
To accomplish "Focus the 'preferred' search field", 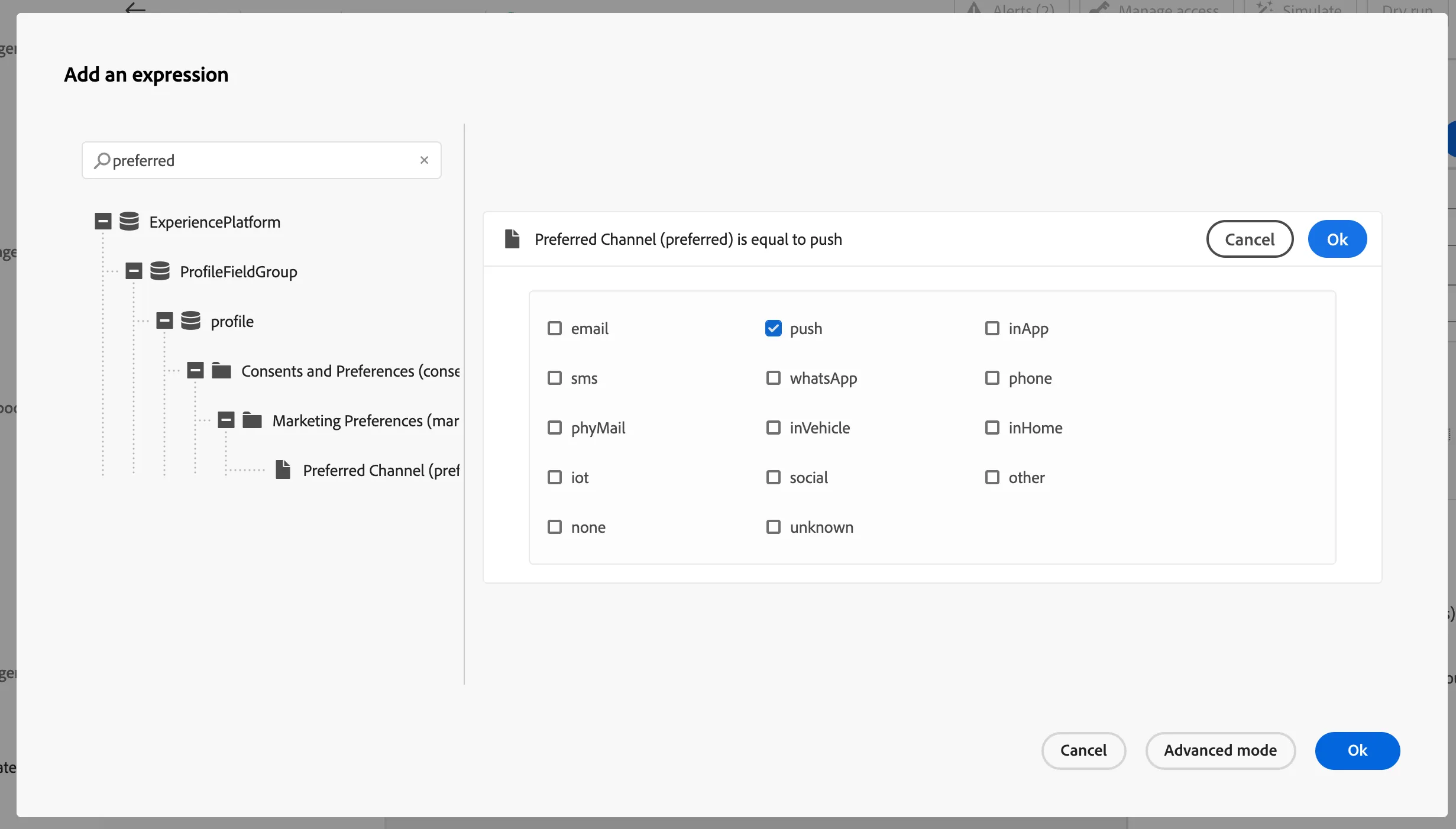I will point(261,160).
